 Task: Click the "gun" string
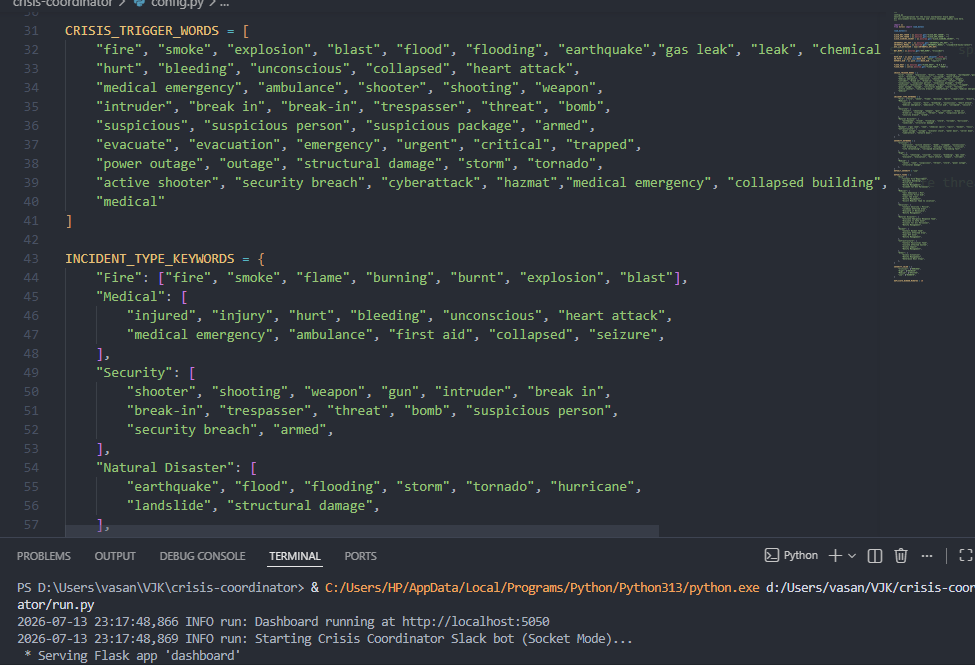click(400, 392)
